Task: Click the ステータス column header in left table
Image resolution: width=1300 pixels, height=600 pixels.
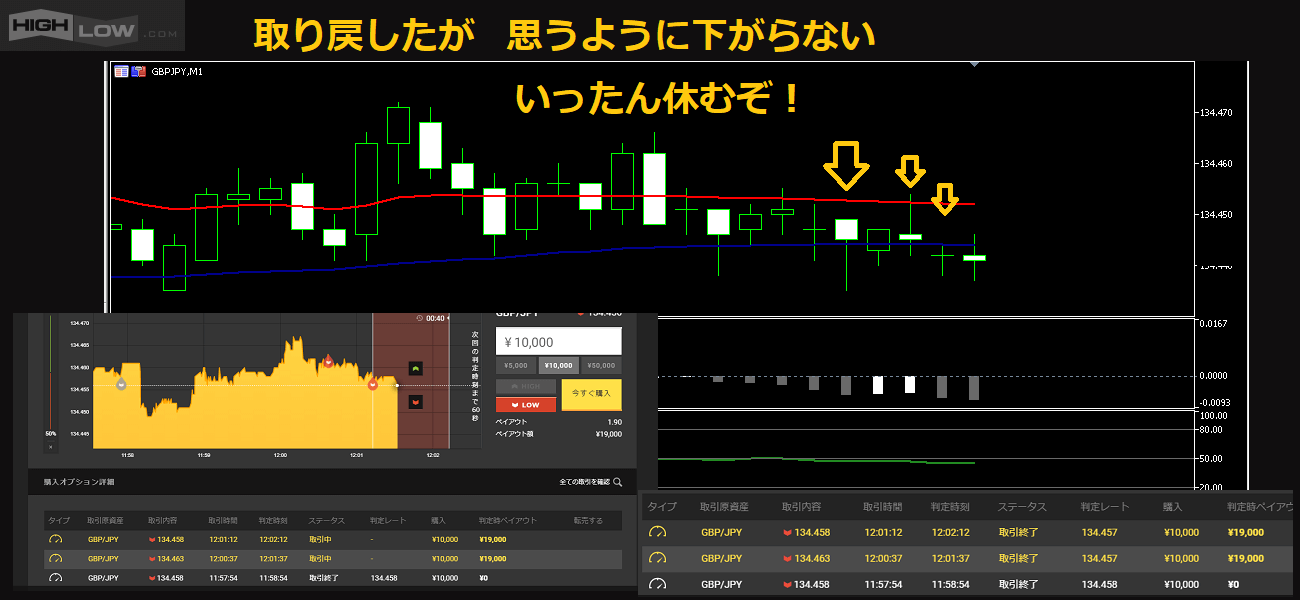Action: point(326,520)
